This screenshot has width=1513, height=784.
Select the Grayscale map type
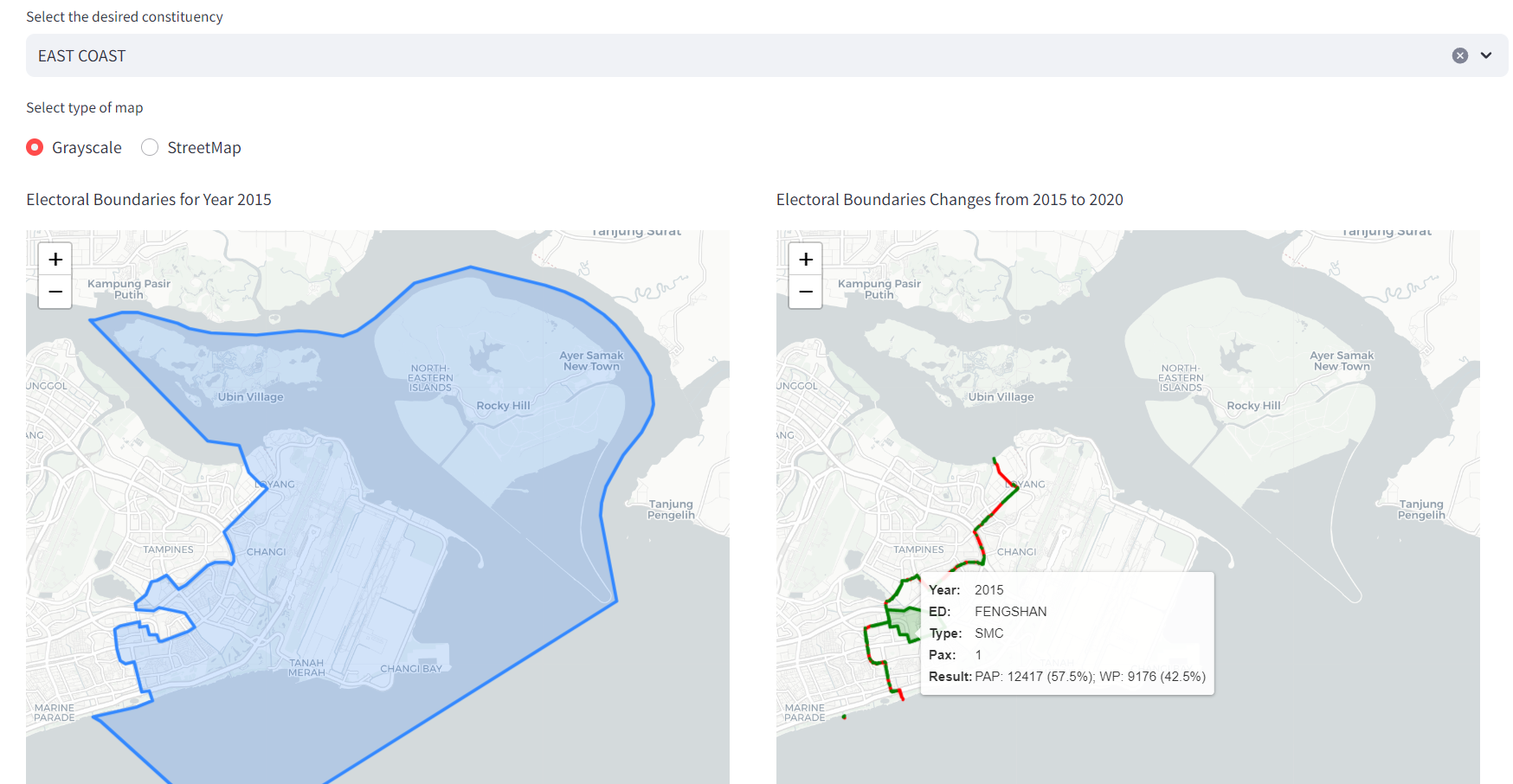click(x=35, y=147)
